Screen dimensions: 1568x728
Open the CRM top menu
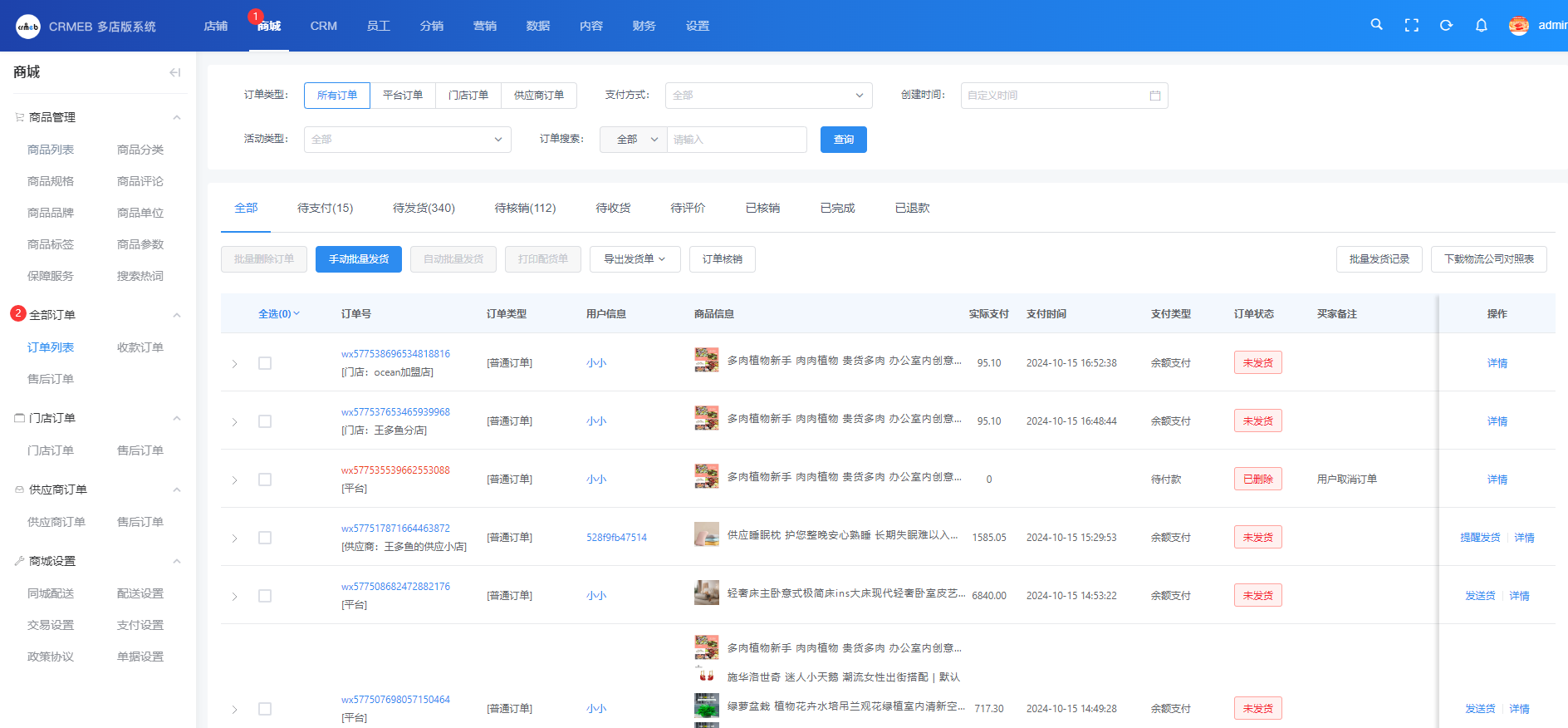(323, 26)
